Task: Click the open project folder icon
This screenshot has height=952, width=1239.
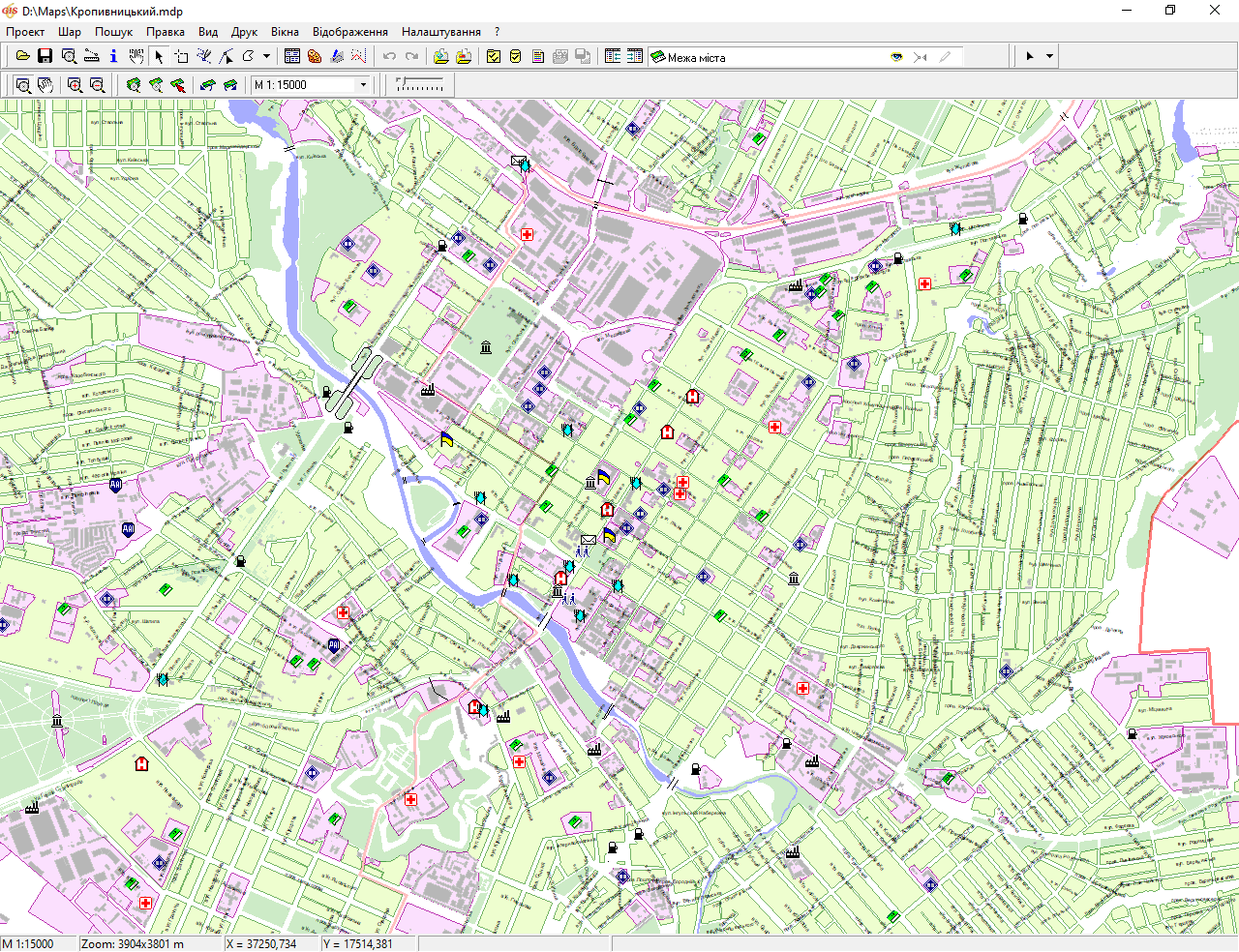Action: pyautogui.click(x=22, y=56)
